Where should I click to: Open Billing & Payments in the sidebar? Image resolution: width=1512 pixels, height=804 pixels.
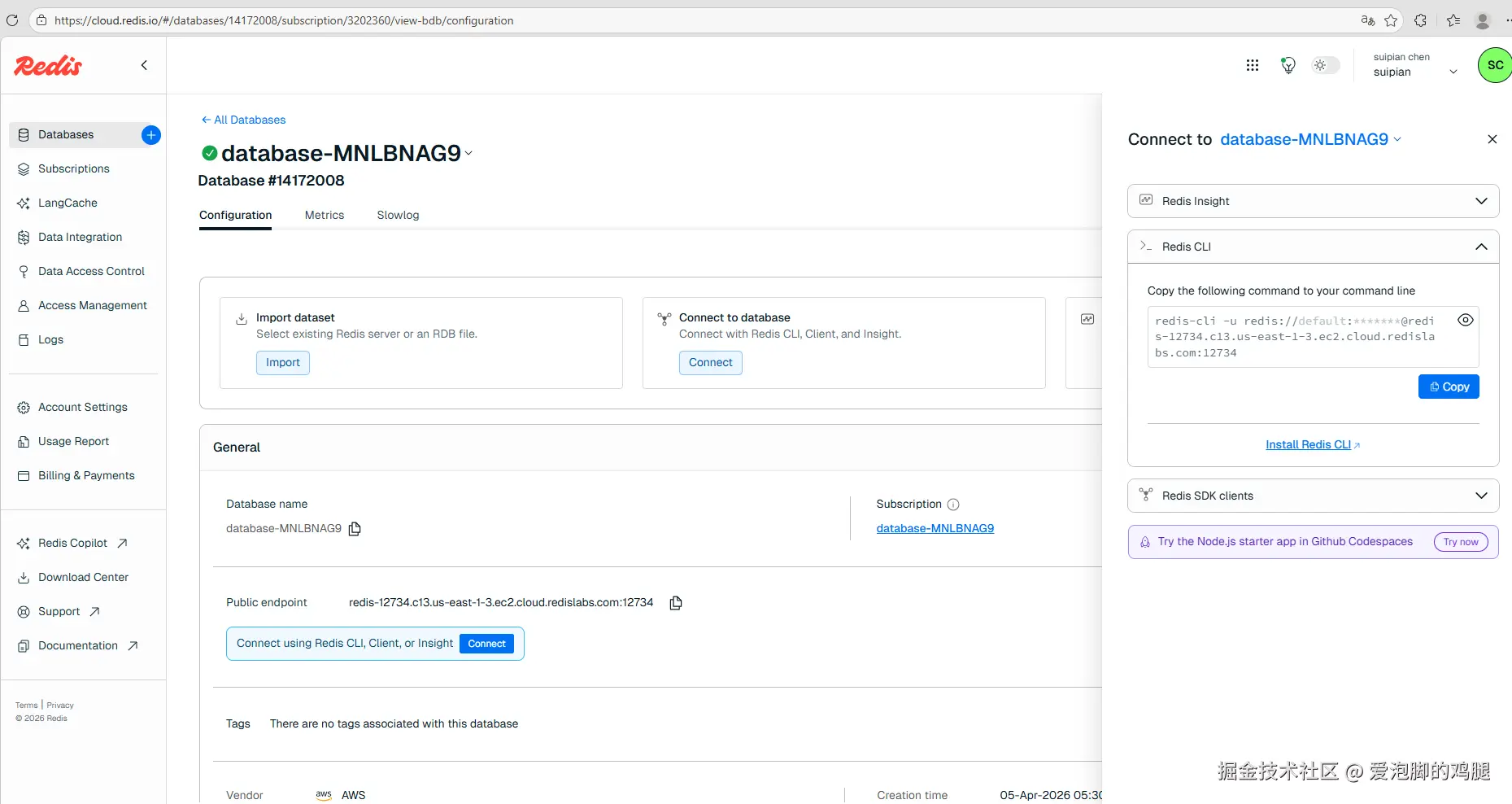(86, 476)
